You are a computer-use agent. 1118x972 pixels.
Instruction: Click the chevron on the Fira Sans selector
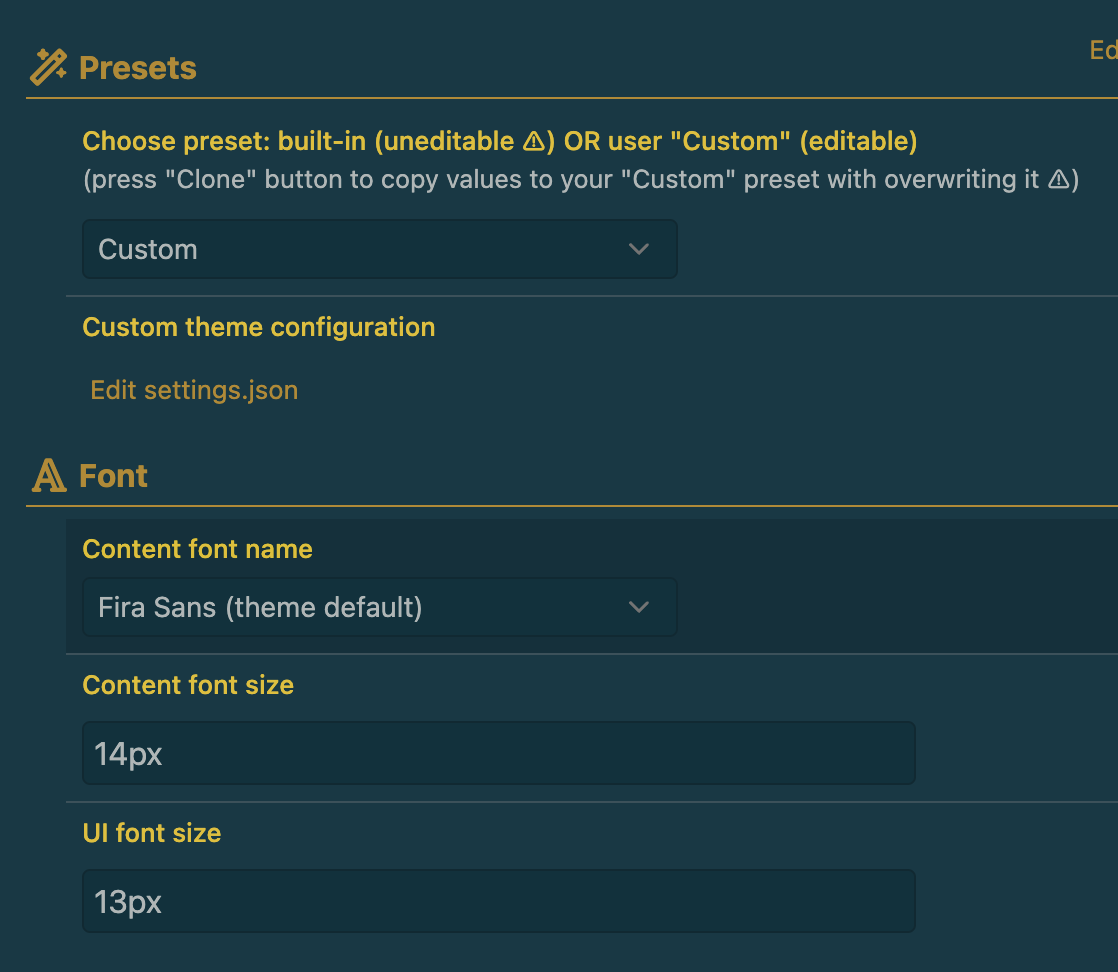click(639, 607)
